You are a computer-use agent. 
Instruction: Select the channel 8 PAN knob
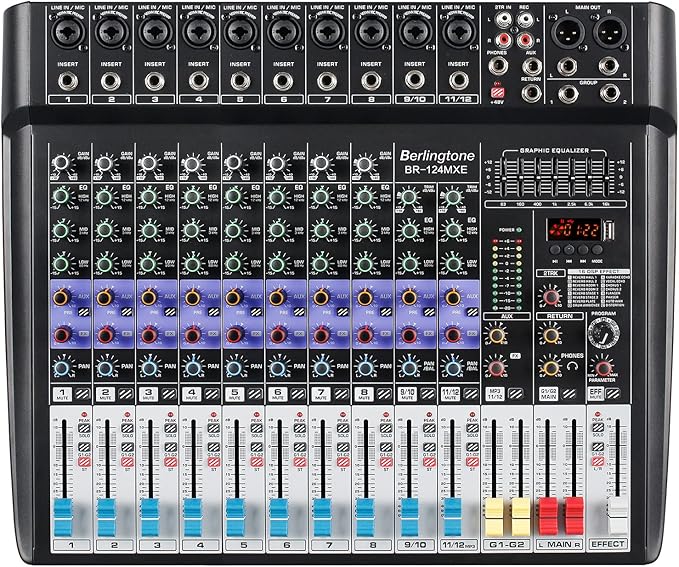365,365
